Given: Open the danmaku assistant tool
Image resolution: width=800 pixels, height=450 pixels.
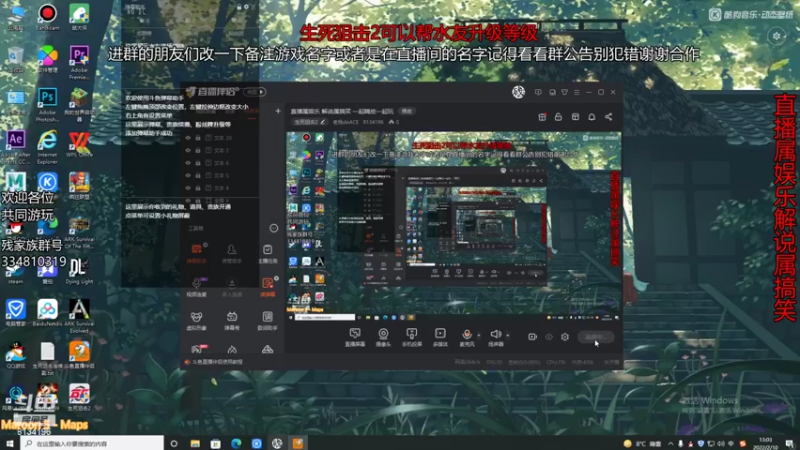Looking at the screenshot, I should pyautogui.click(x=196, y=253).
